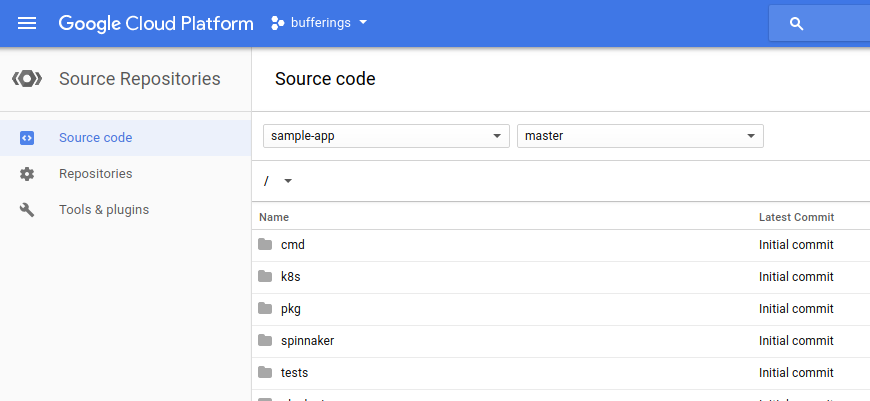Expand the root path dropdown arrow
870x401 pixels.
coord(288,181)
